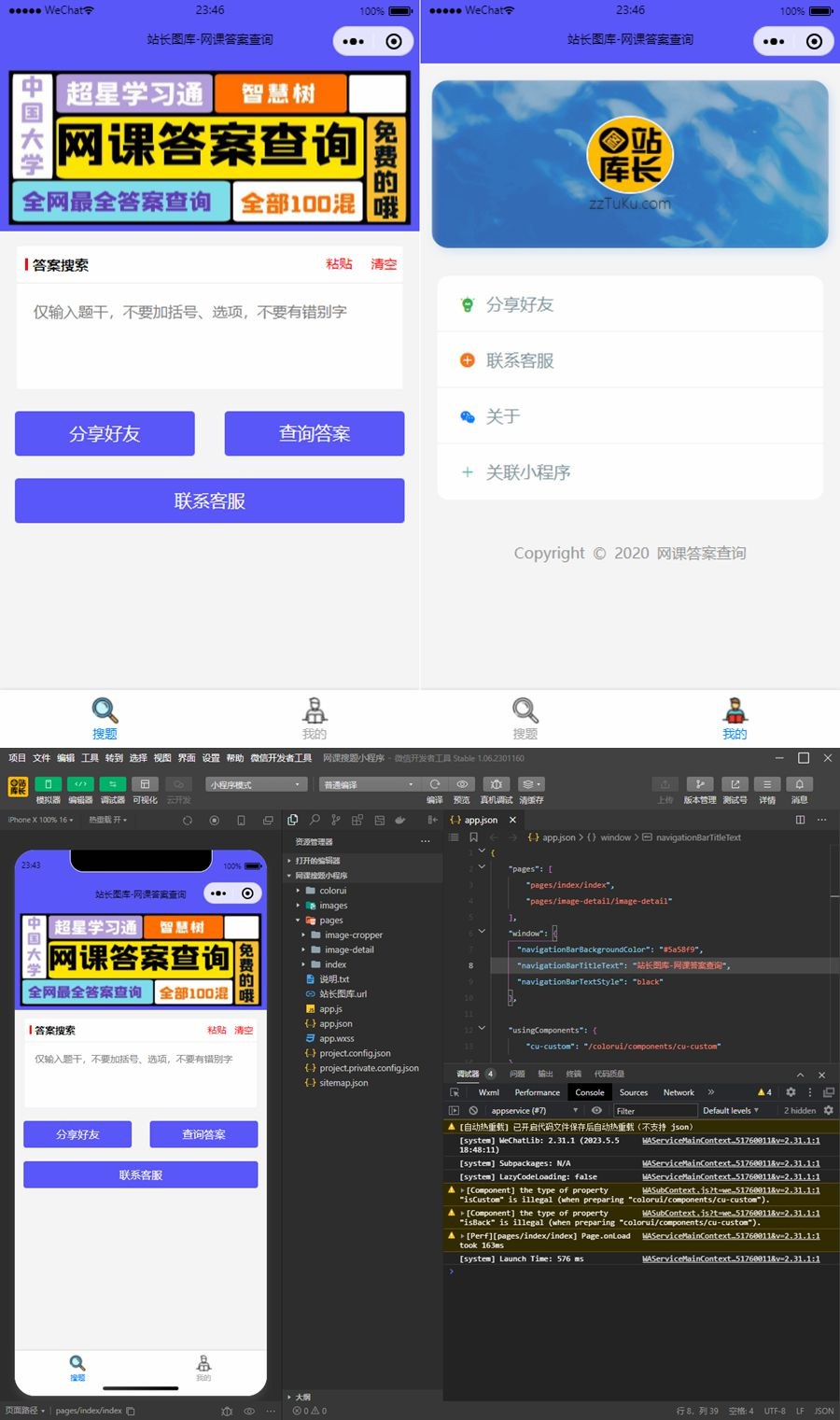Click the 可视化 (Visualization) toolbar icon
This screenshot has width=840, height=1420.
(146, 786)
